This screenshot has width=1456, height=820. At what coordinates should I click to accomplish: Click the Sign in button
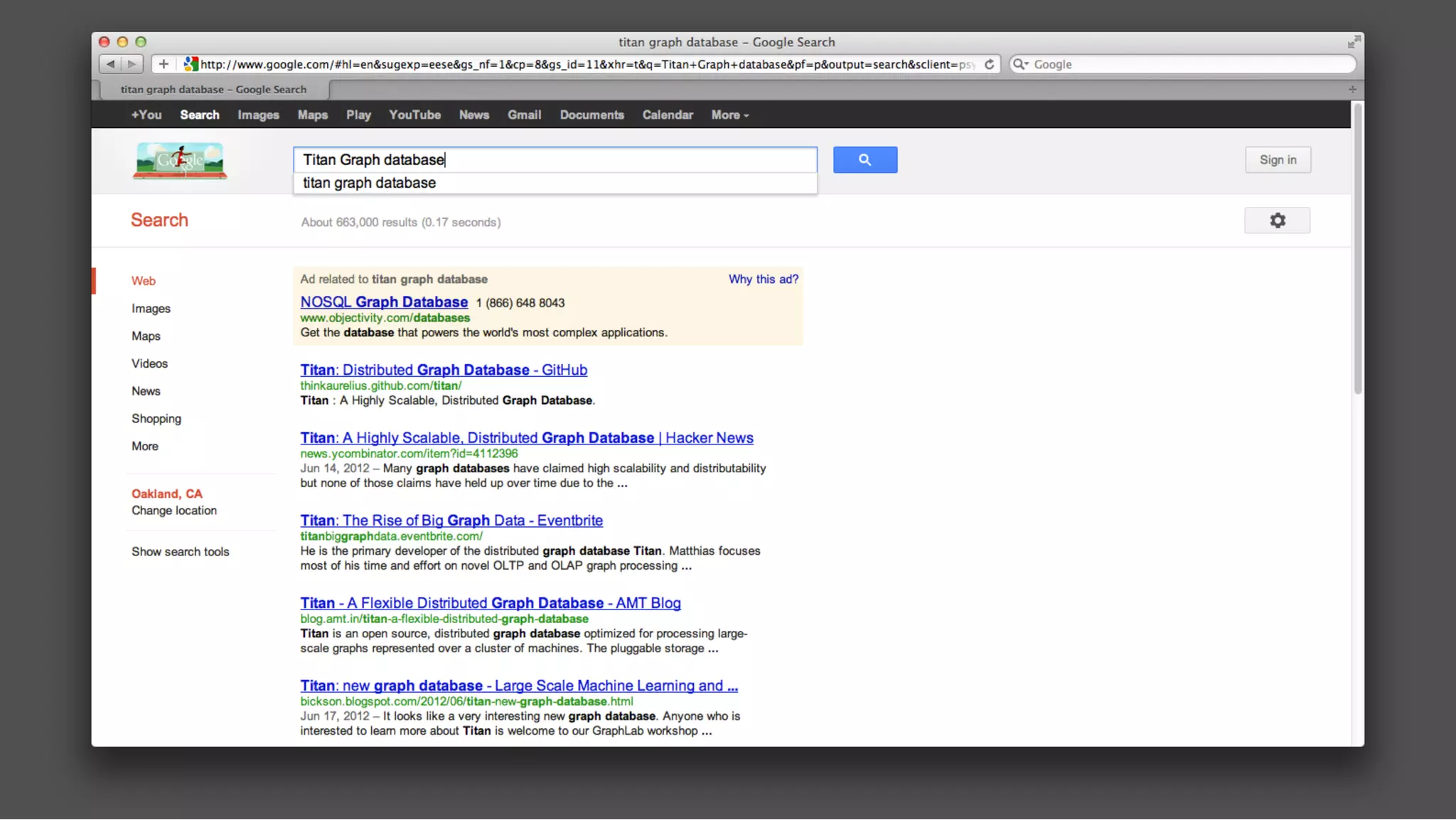(x=1278, y=160)
